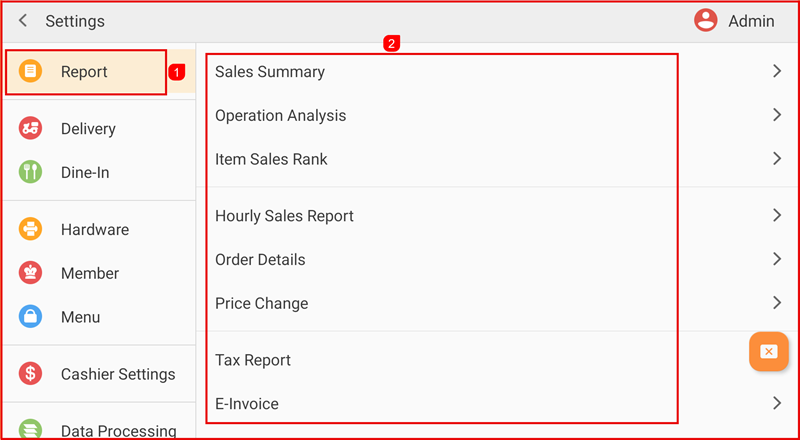
Task: Click the E-Invoice chevron arrow
Action: tap(776, 403)
